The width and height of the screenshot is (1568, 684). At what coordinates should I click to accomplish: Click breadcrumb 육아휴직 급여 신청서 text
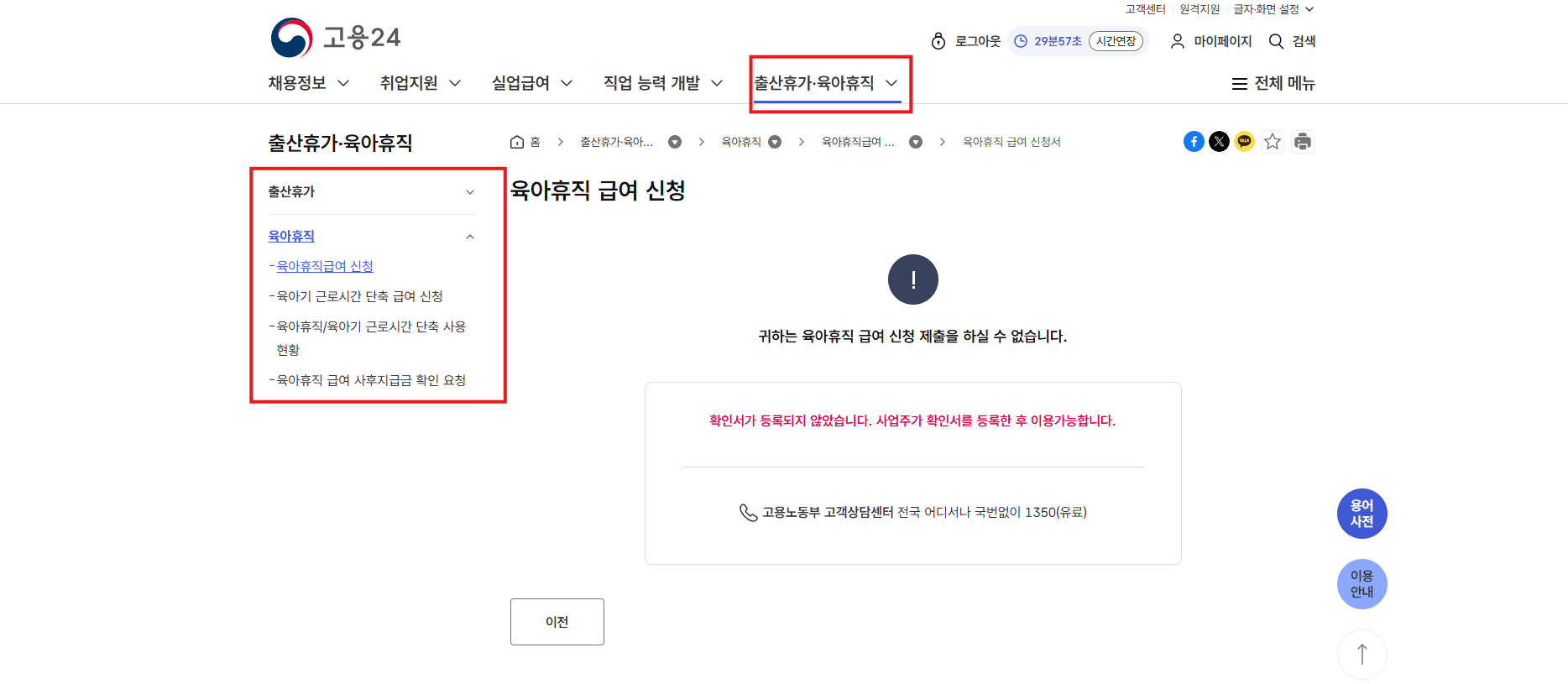[x=1011, y=142]
